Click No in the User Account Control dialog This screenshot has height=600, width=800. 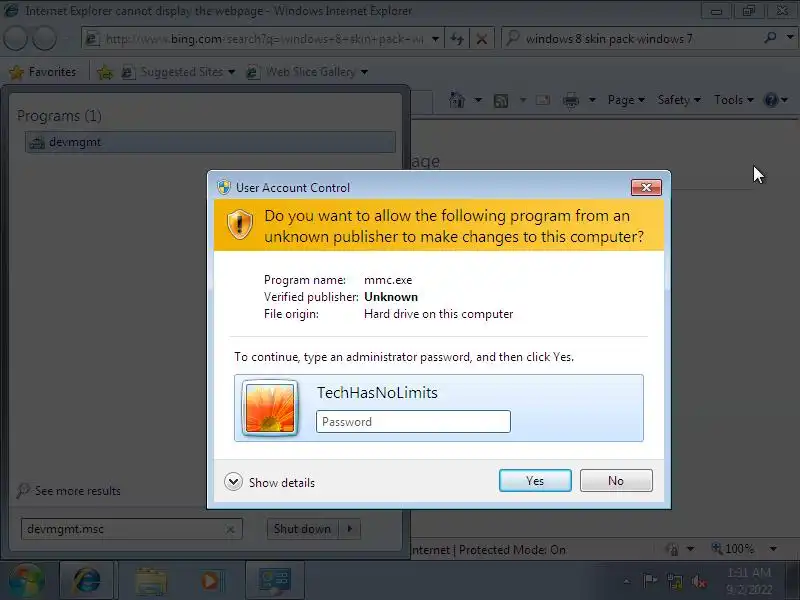[x=616, y=481]
